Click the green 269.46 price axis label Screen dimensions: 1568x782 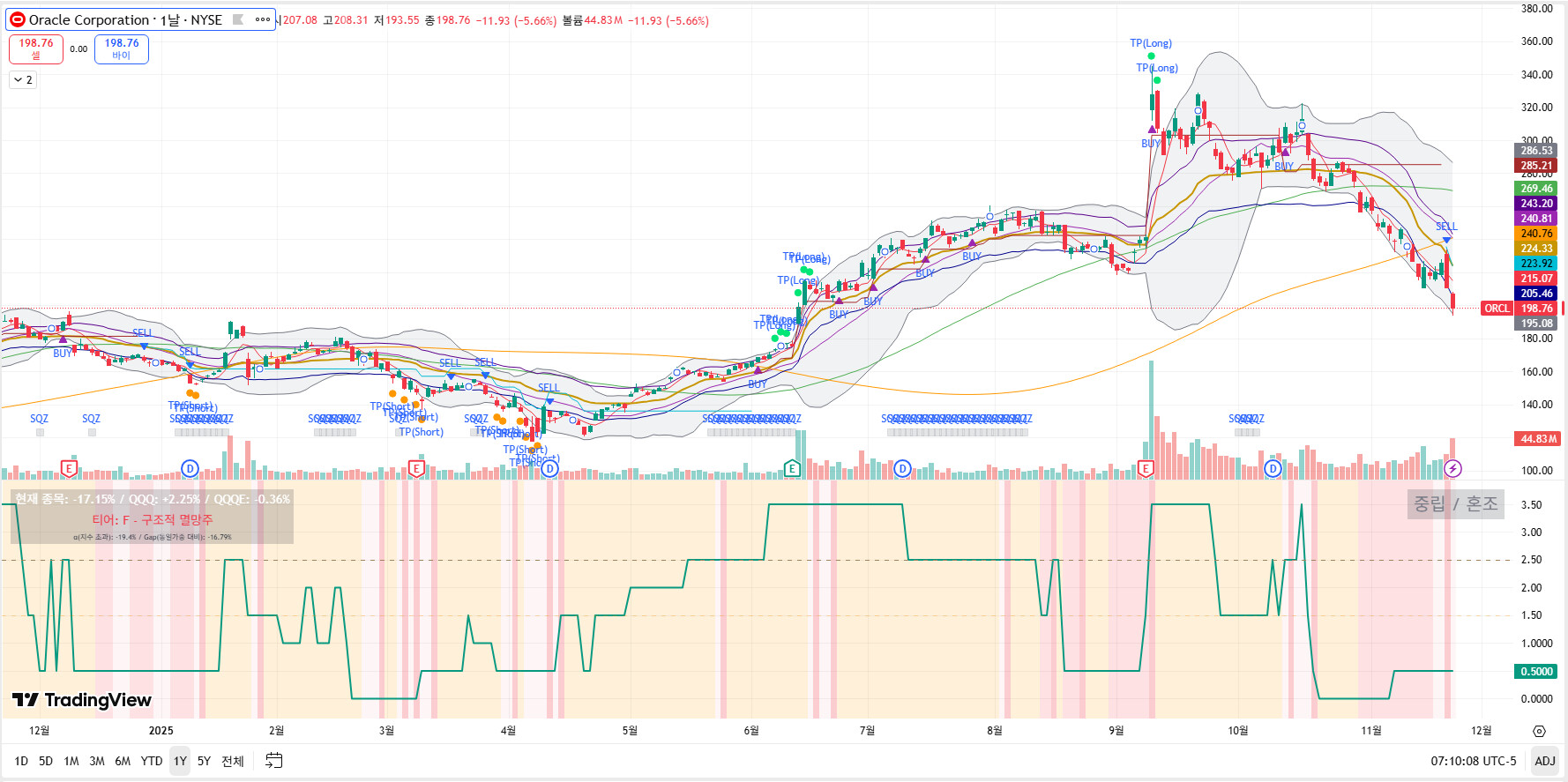pos(1536,189)
